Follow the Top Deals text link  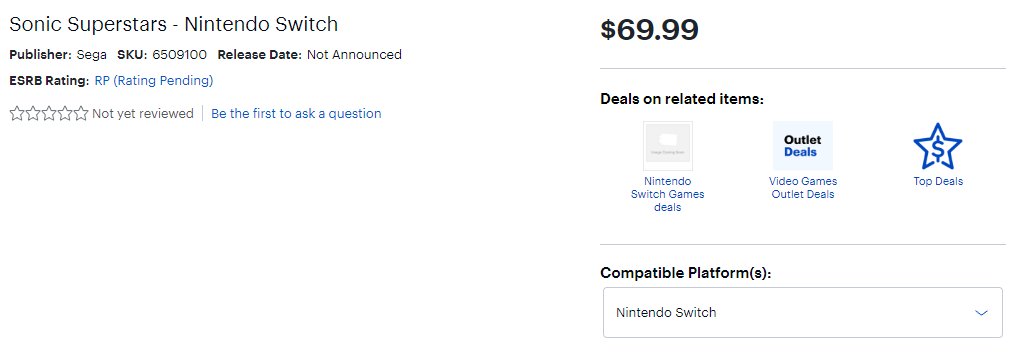(938, 182)
